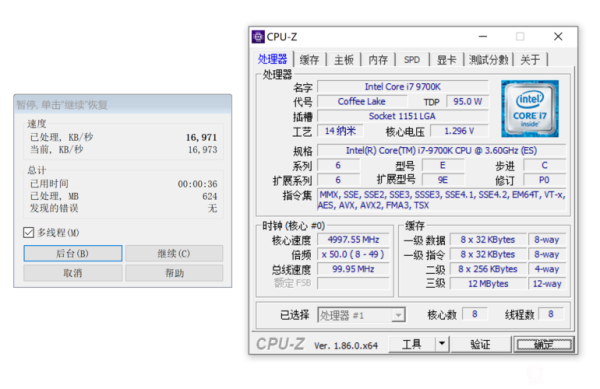Click the 型号 value E
The image size is (600, 389).
tap(443, 165)
